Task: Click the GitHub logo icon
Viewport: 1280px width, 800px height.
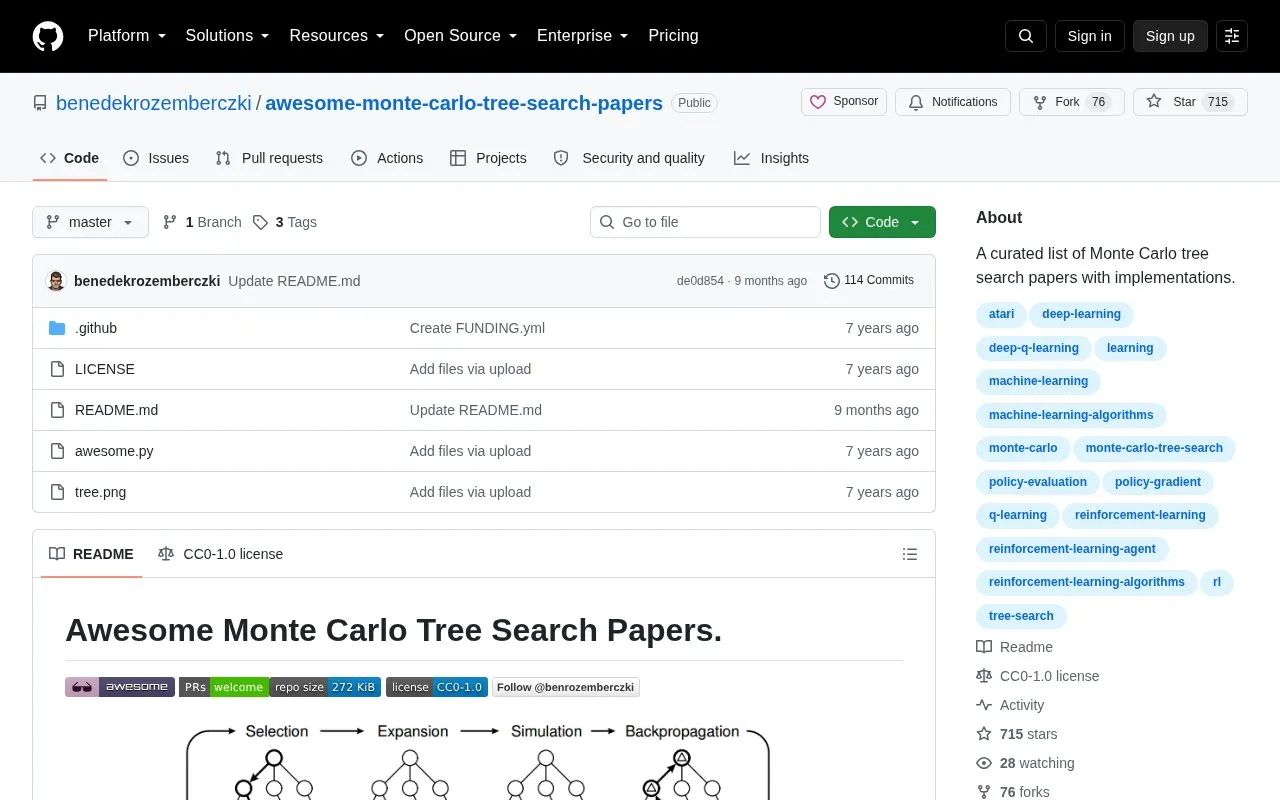Action: coord(48,36)
